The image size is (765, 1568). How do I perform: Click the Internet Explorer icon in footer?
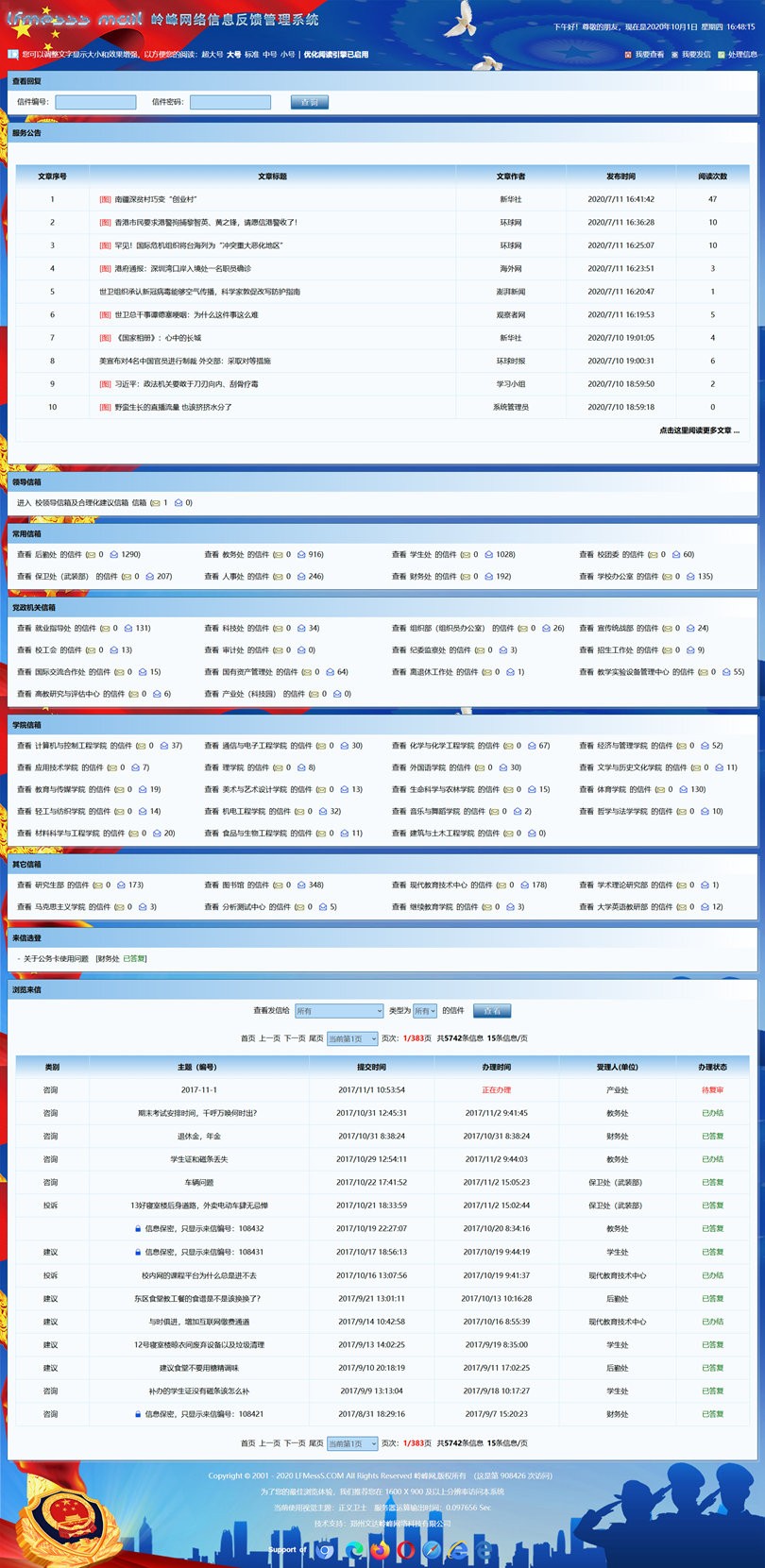[458, 1549]
